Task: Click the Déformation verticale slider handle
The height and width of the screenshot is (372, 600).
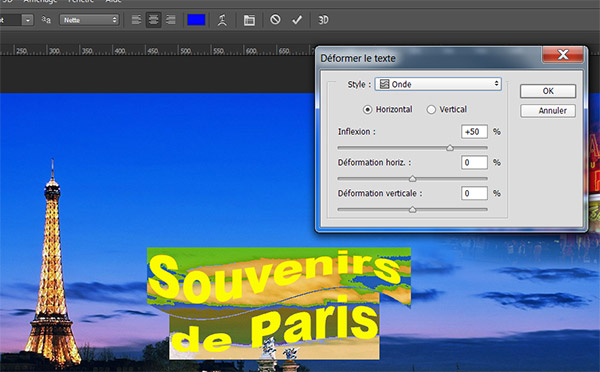Action: (412, 210)
